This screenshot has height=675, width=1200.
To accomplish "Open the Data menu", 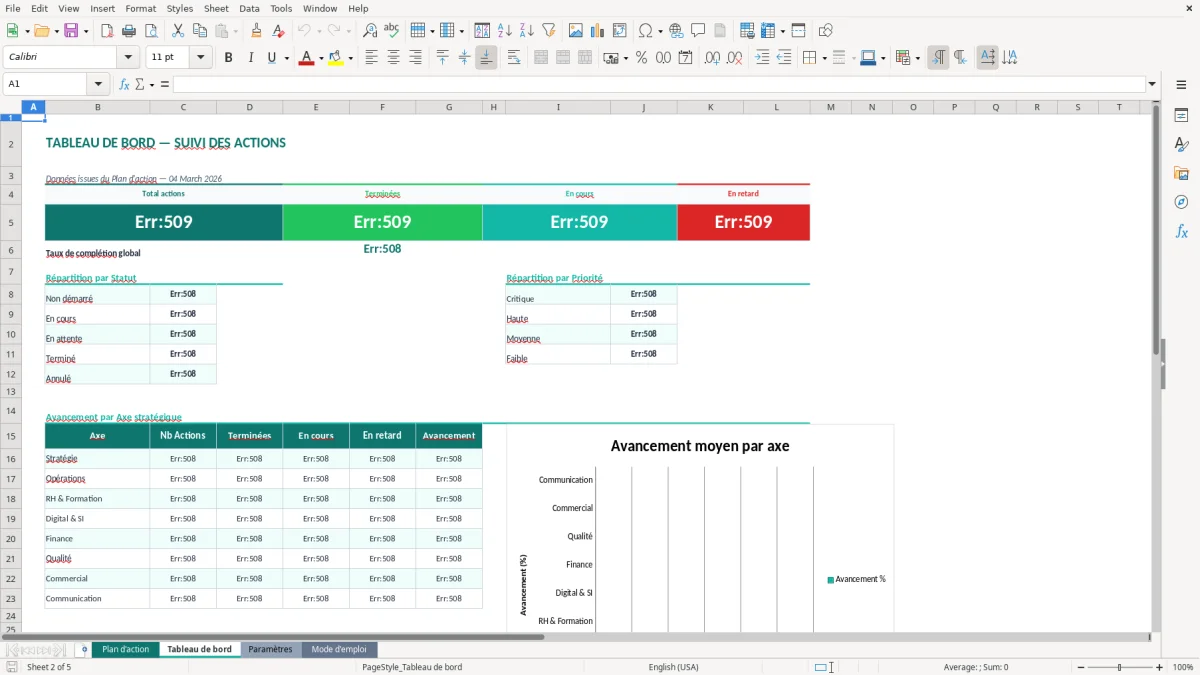I will (x=249, y=8).
